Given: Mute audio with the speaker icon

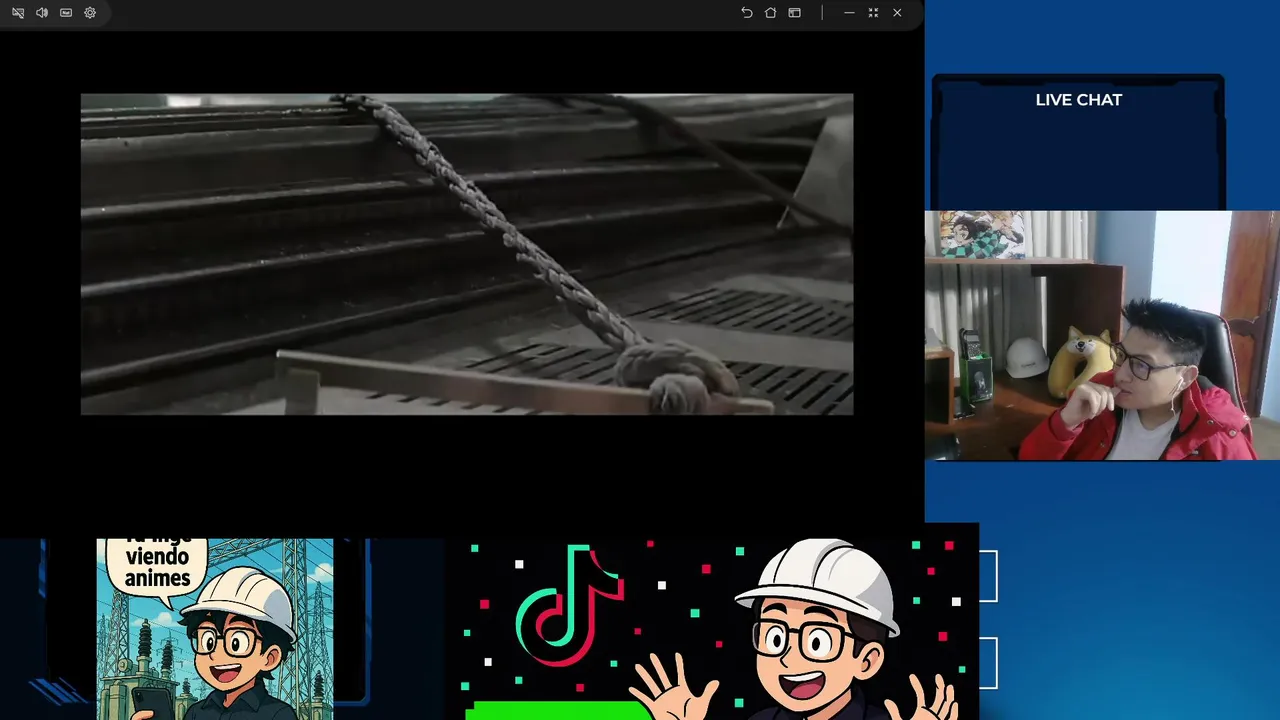Looking at the screenshot, I should coord(42,13).
